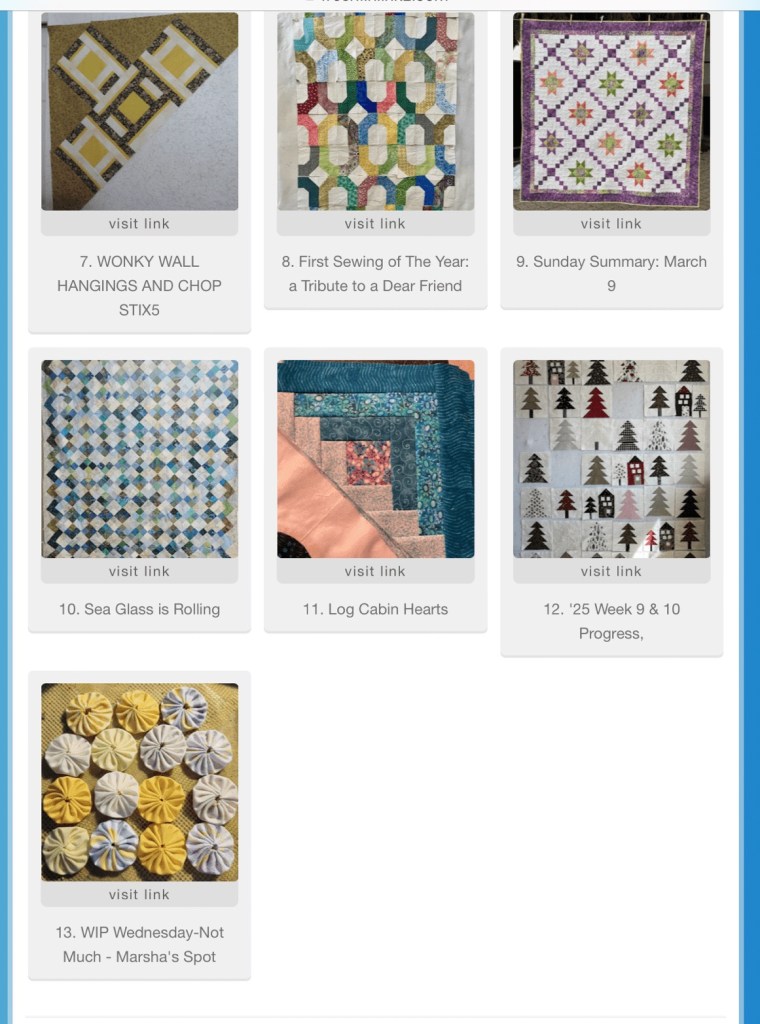
Task: Click visit link under the purple star quilt
Action: point(611,223)
